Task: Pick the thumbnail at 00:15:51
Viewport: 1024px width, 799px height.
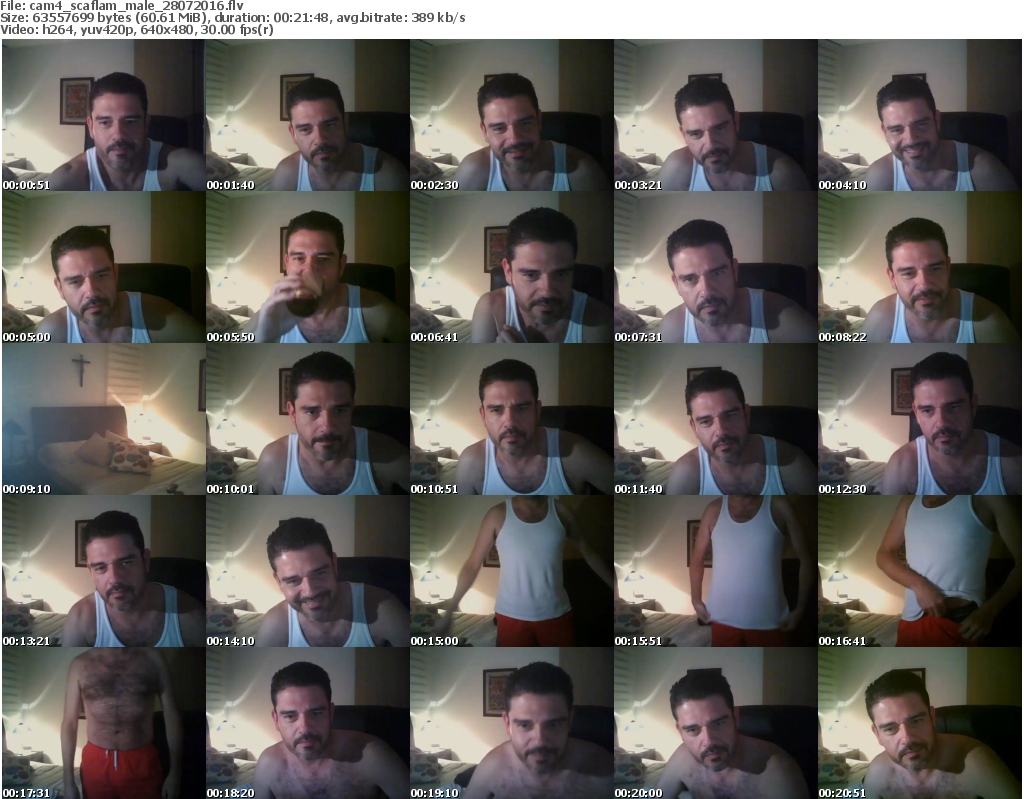Action: [x=715, y=571]
